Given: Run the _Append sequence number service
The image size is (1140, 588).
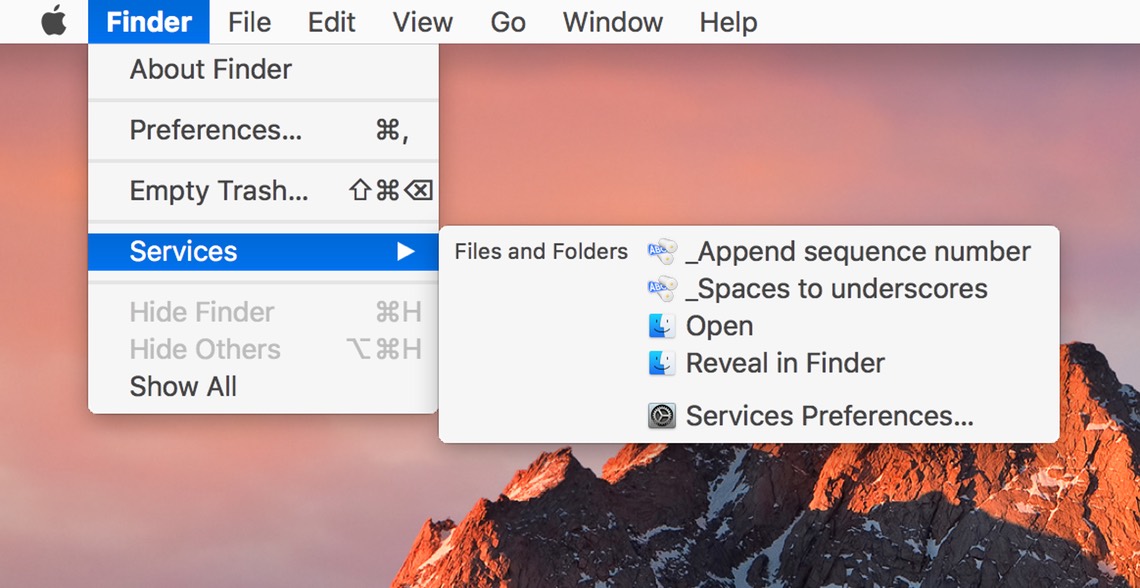Looking at the screenshot, I should (858, 251).
